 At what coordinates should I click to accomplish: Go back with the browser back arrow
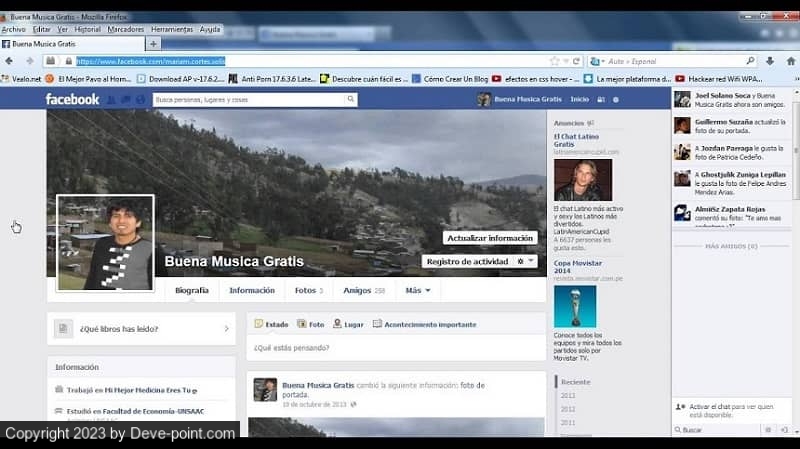[9, 61]
